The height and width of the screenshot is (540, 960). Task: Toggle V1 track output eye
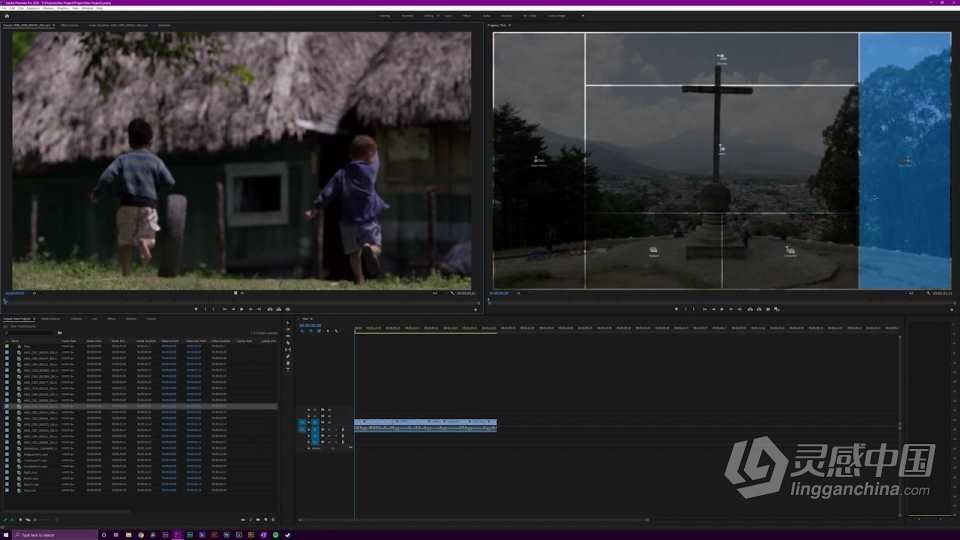click(329, 422)
